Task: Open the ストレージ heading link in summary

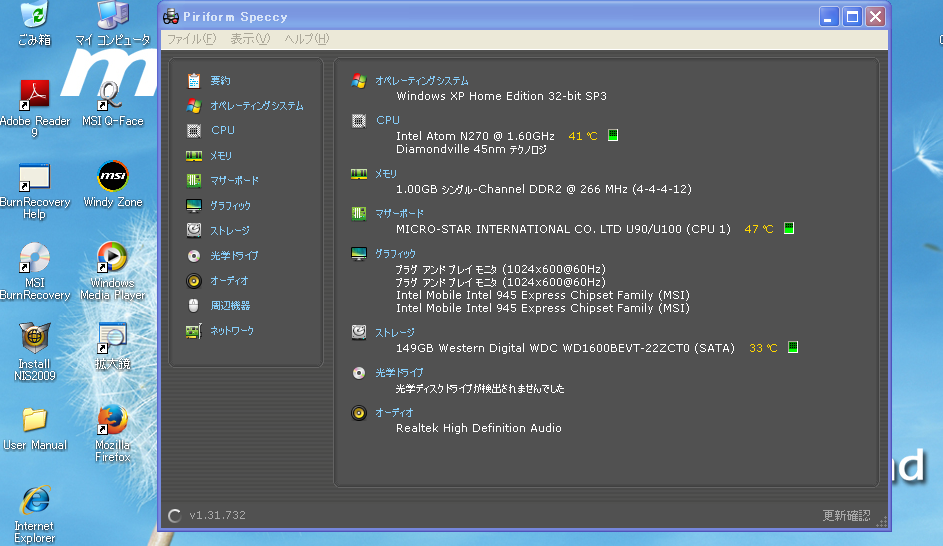Action: click(x=395, y=333)
